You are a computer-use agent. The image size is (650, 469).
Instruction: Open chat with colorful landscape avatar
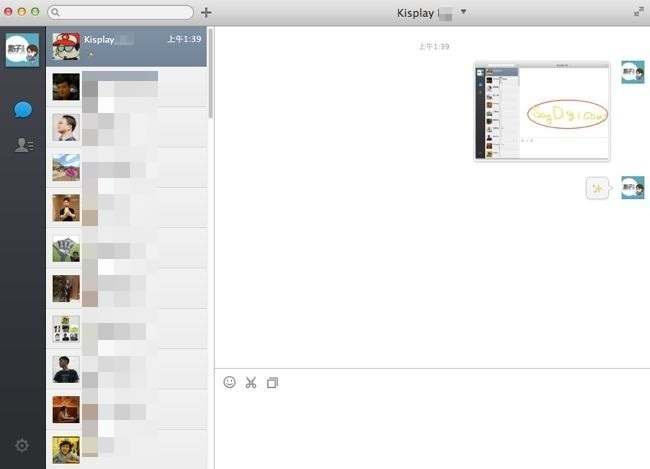[x=126, y=168]
